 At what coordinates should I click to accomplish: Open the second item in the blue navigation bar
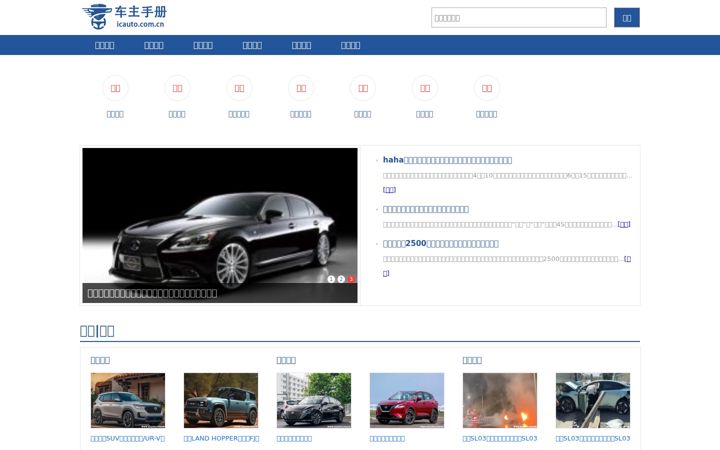coord(154,45)
